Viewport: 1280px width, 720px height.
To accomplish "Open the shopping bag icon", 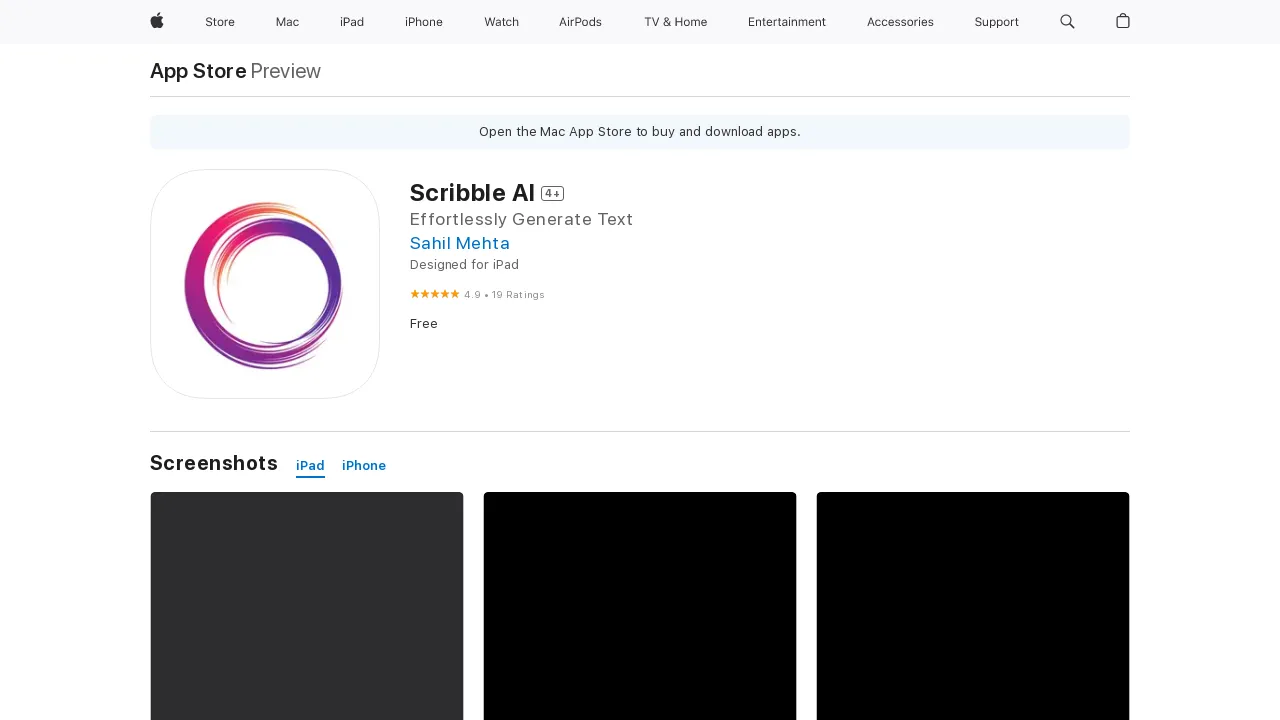I will 1123,21.
